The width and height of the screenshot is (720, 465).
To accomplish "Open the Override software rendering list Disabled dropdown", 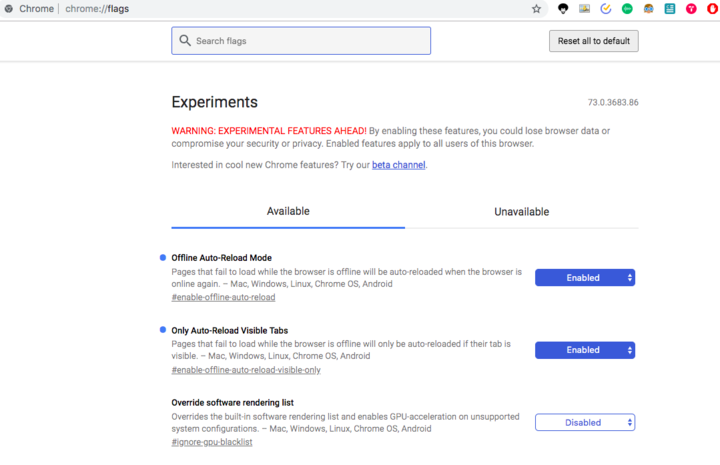I will [585, 422].
